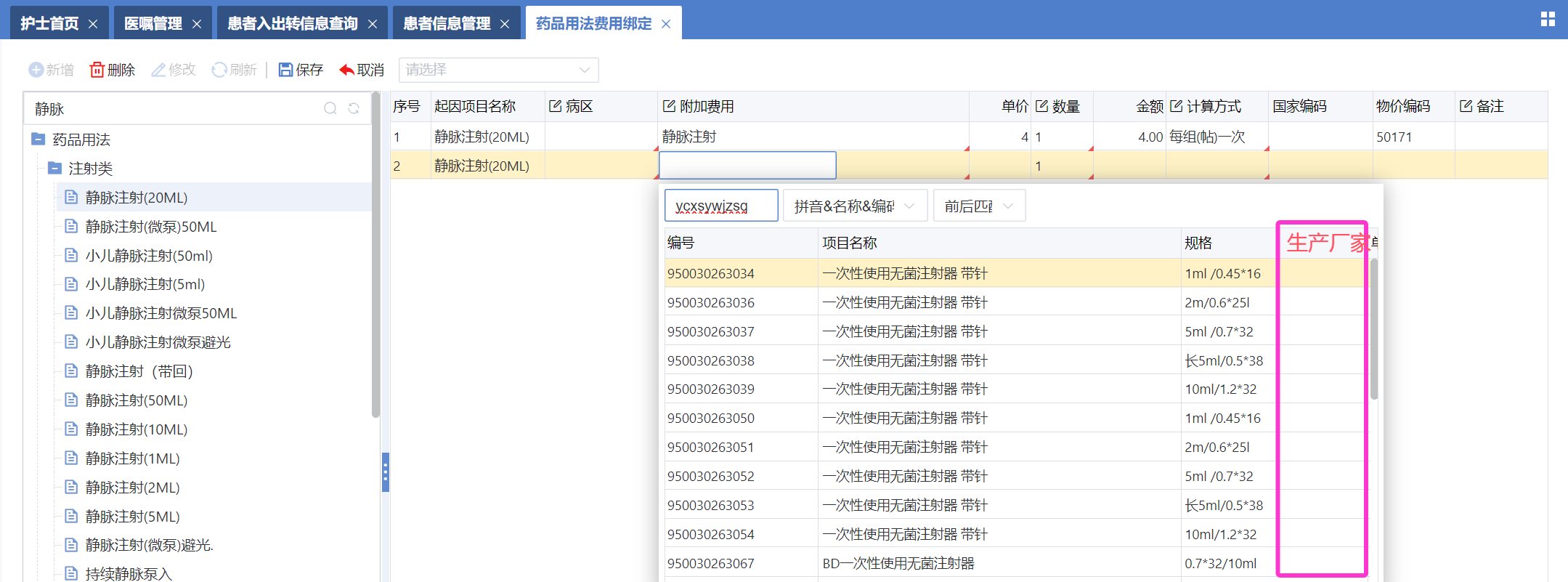This screenshot has height=582, width=1568.
Task: Click the ycxsywjzsq search field
Action: tap(721, 206)
